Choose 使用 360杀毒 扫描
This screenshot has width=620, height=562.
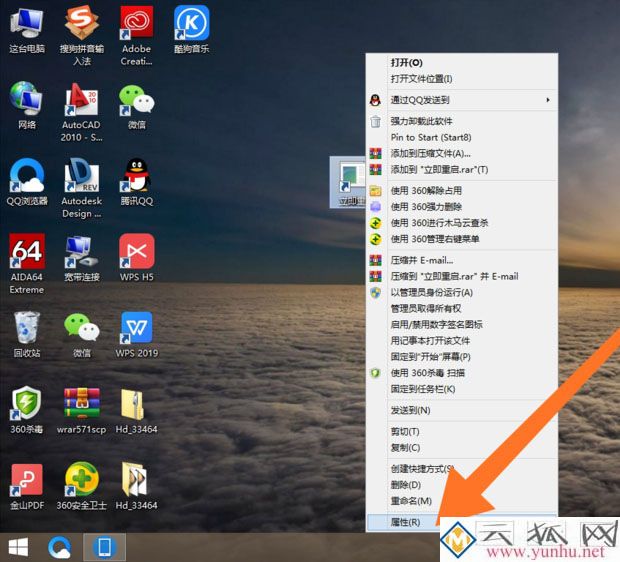click(x=462, y=373)
